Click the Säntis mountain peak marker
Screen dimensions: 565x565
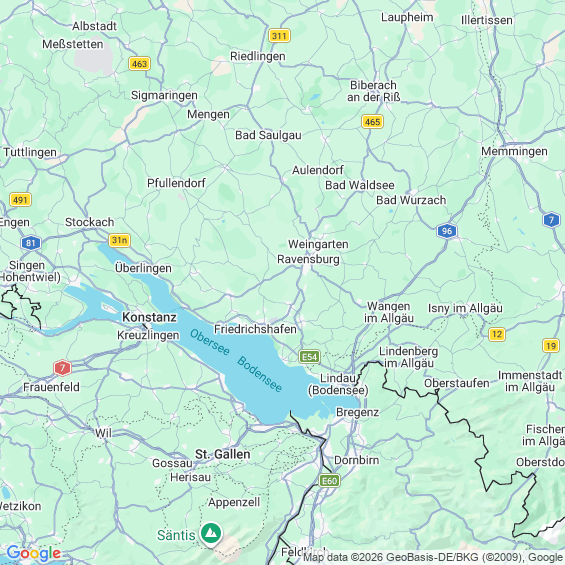[211, 533]
